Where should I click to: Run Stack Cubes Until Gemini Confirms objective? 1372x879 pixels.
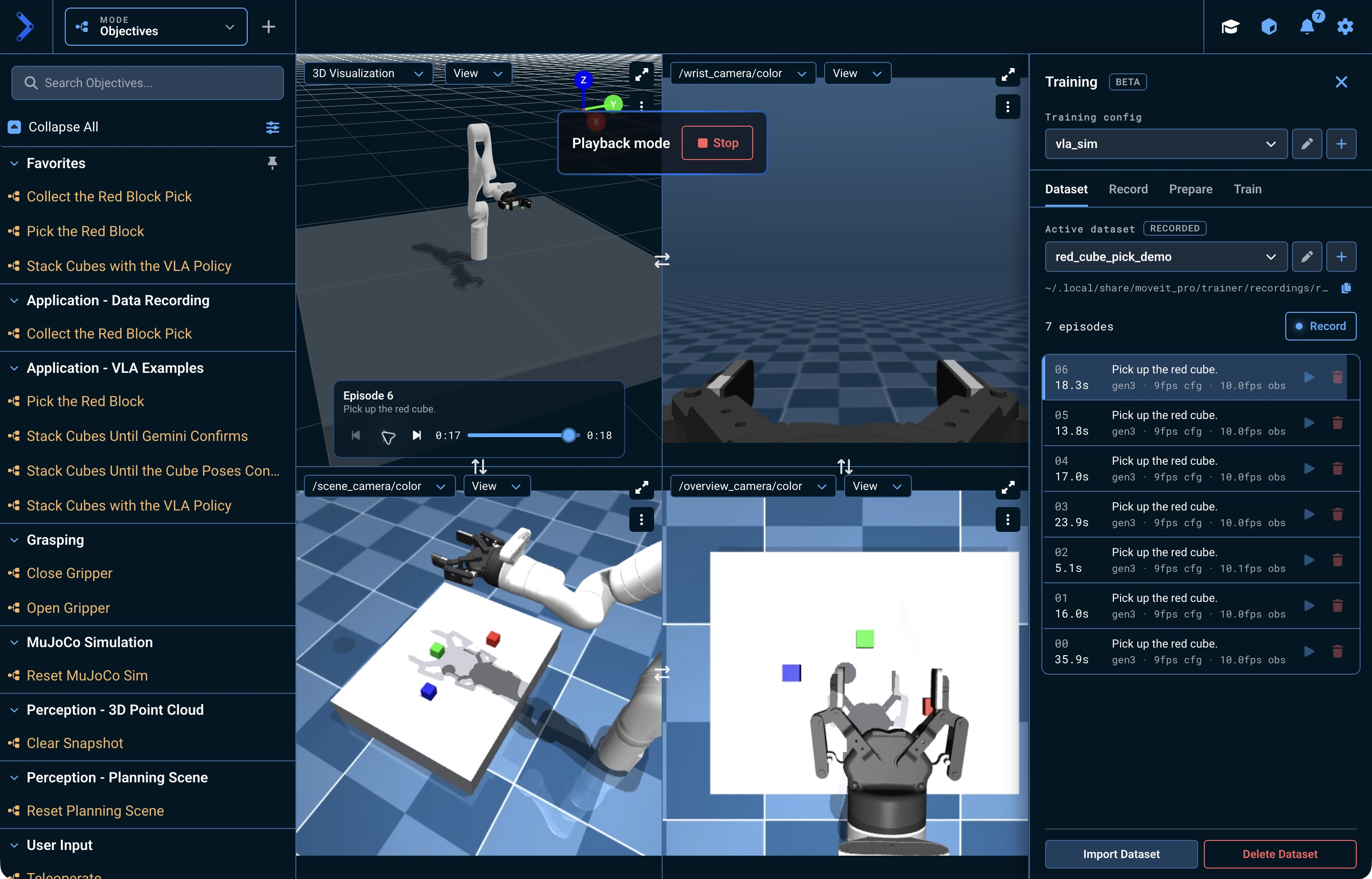click(x=137, y=436)
